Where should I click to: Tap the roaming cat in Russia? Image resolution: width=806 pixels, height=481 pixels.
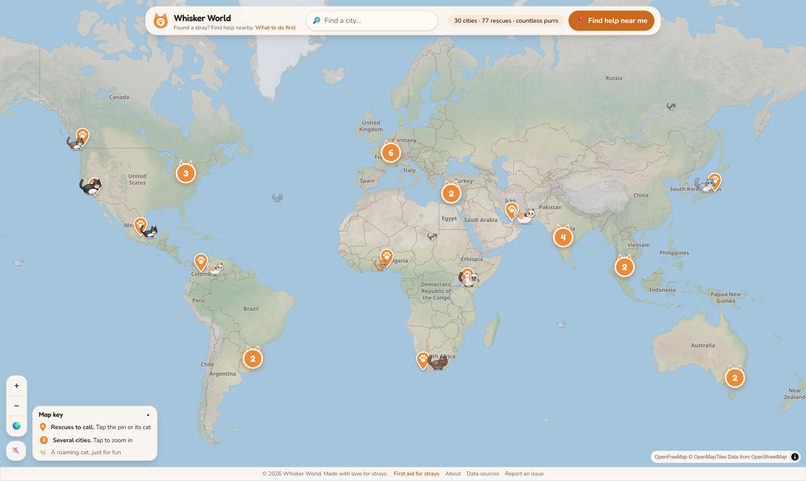coord(671,106)
